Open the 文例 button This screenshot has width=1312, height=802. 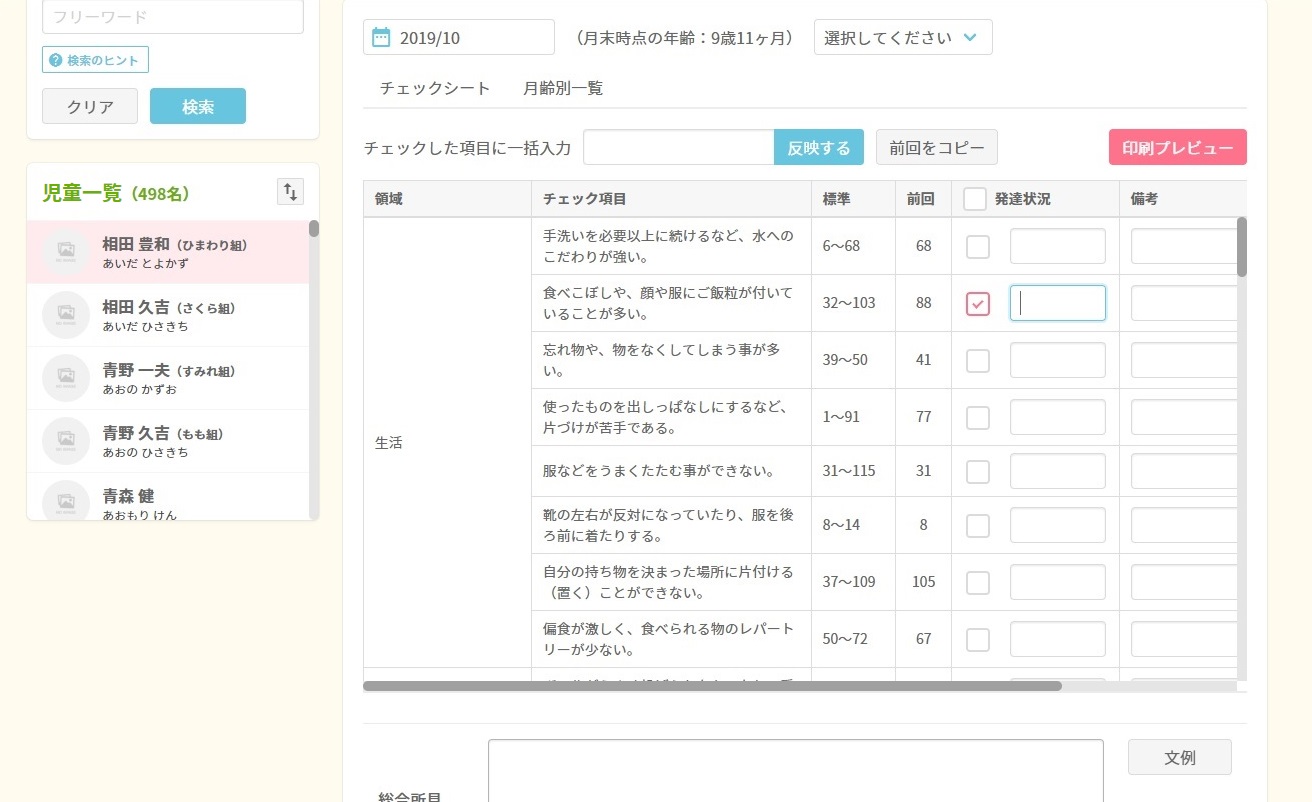coord(1180,757)
